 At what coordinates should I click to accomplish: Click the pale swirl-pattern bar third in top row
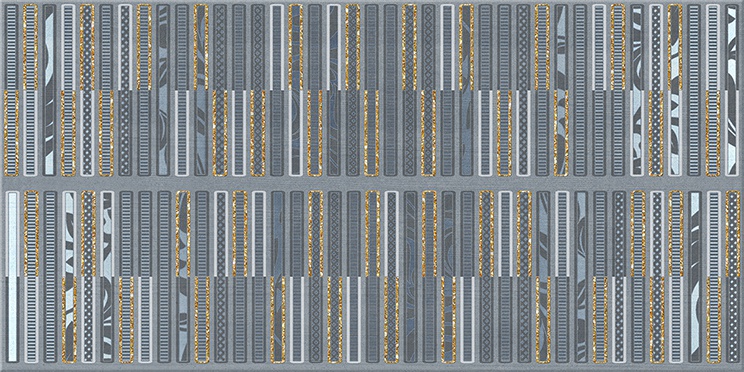point(49,90)
